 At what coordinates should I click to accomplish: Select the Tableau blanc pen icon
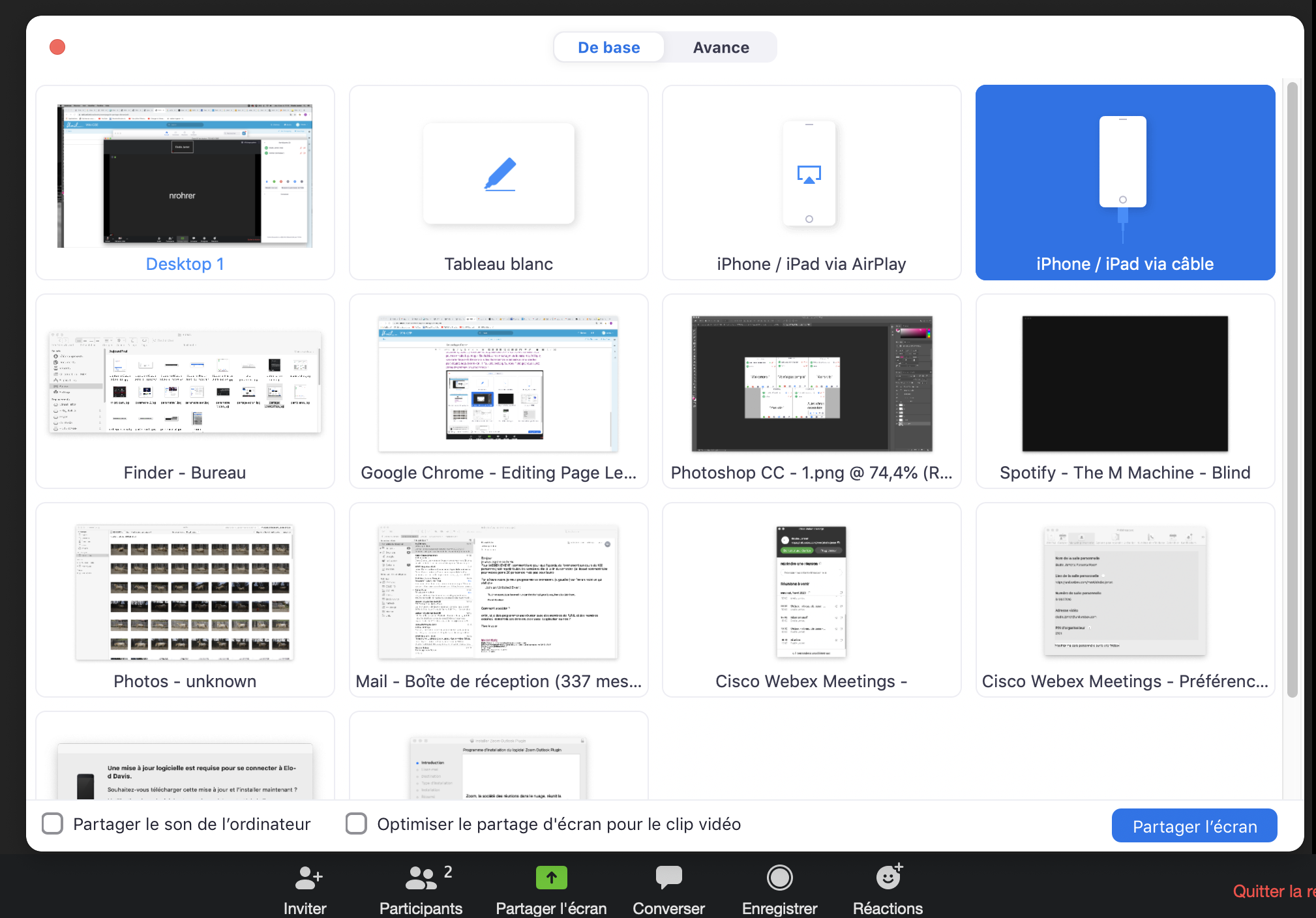500,174
